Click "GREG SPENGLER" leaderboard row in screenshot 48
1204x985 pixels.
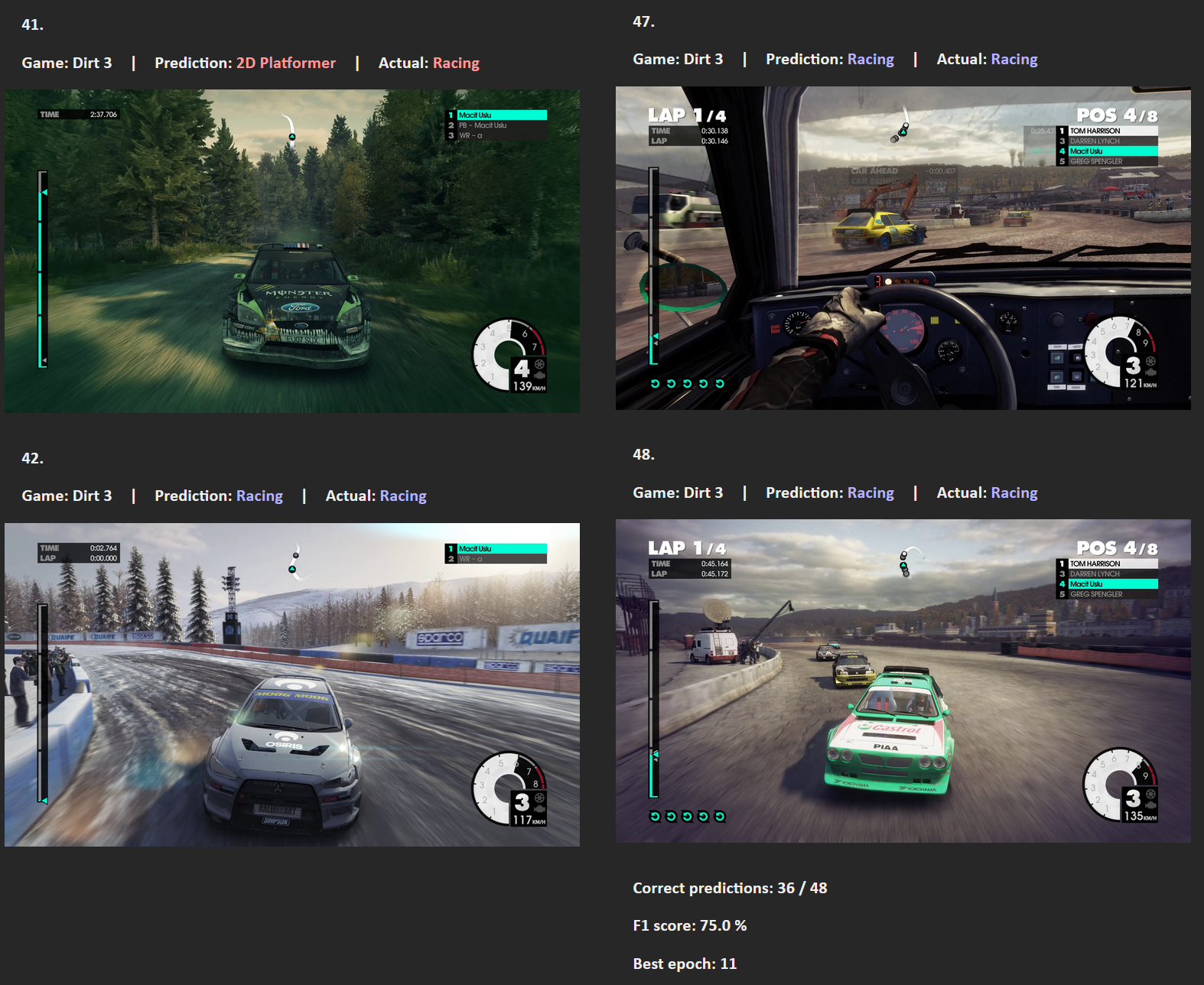click(1108, 594)
